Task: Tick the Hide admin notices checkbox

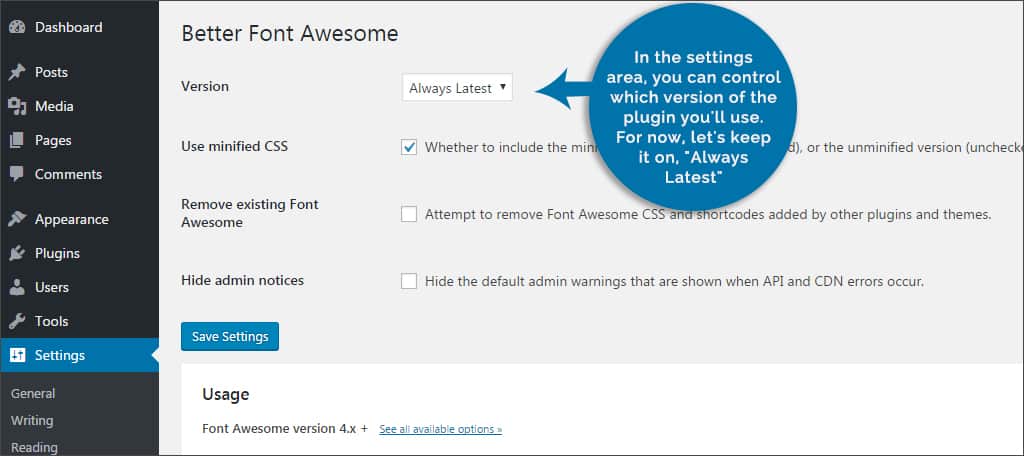Action: [409, 281]
